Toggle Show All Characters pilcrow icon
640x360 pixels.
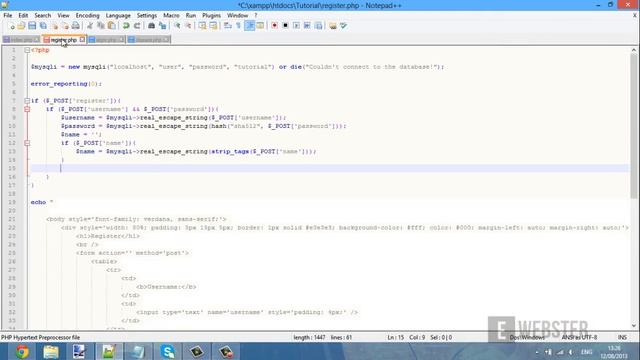point(238,26)
